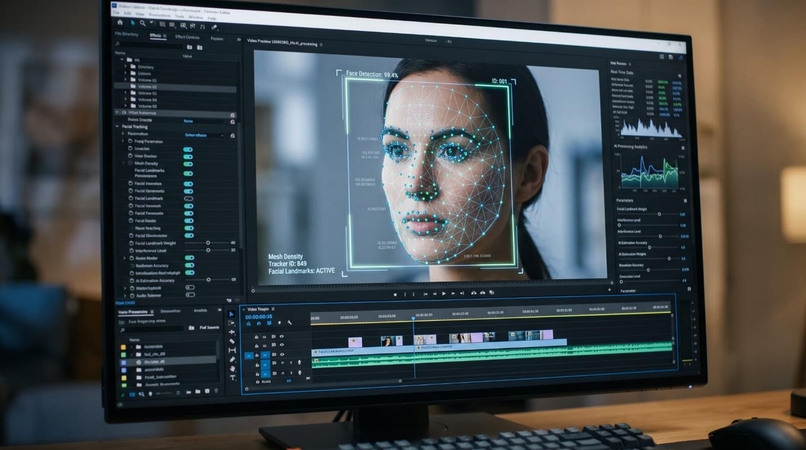The width and height of the screenshot is (806, 450).
Task: Show hidden panel tabs with double-chevron
Action: pos(239,40)
